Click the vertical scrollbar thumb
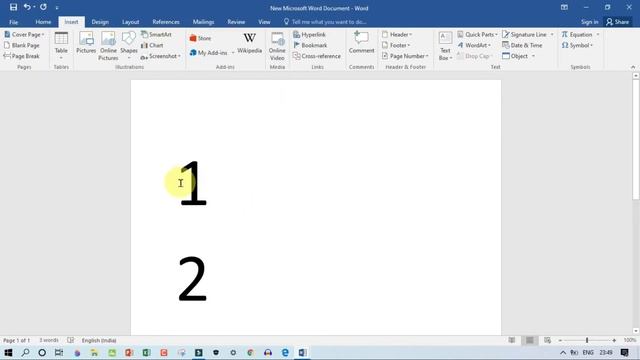Image resolution: width=640 pixels, height=360 pixels. (x=636, y=139)
